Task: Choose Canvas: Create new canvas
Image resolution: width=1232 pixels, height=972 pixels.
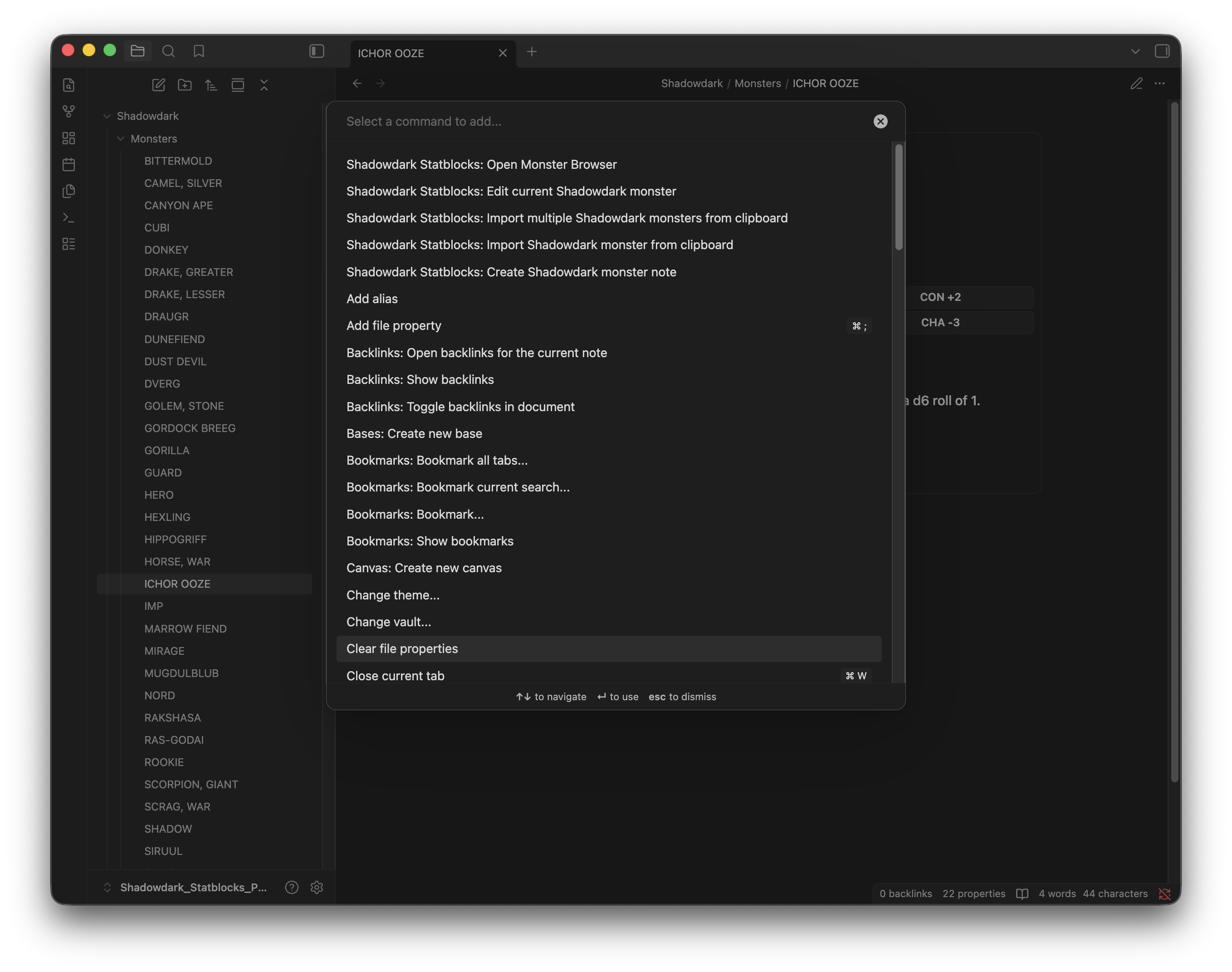Action: (609, 568)
